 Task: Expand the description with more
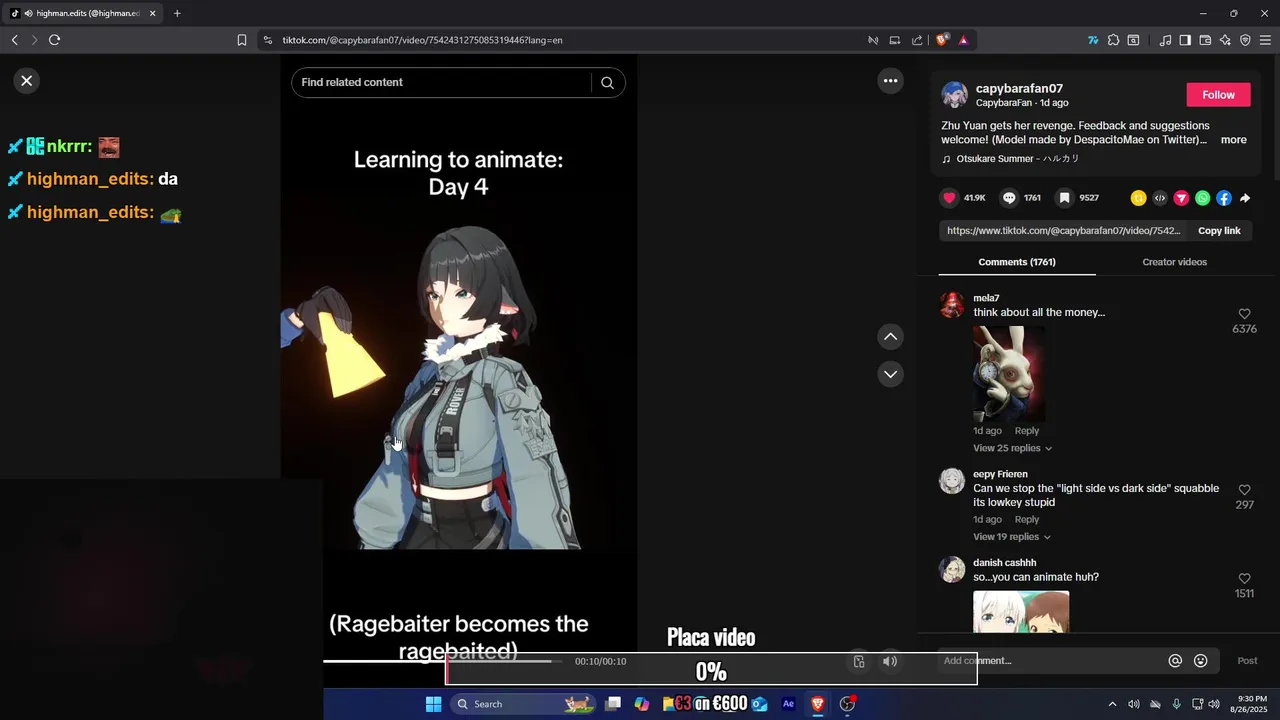coord(1233,140)
